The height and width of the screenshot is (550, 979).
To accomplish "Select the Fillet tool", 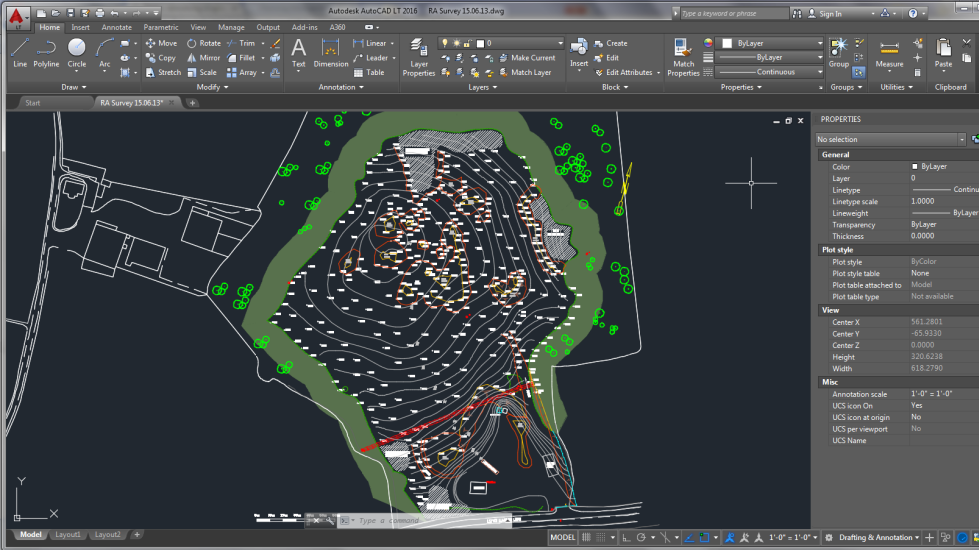I will click(241, 58).
